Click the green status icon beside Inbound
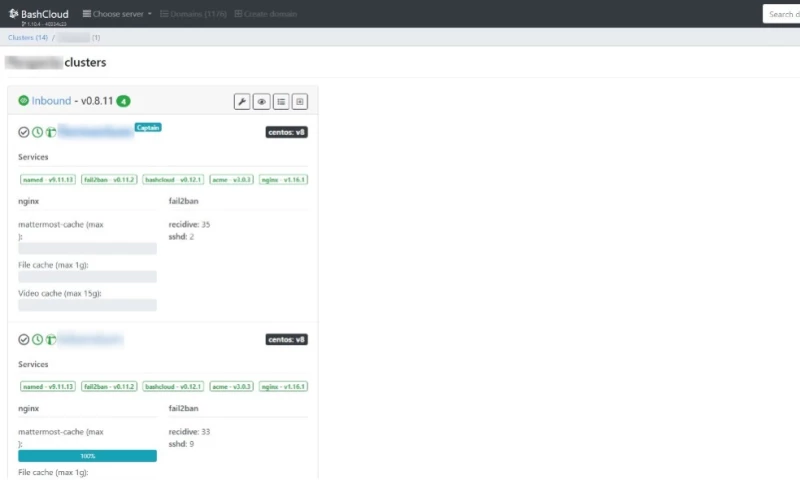This screenshot has width=800, height=480. (x=24, y=101)
